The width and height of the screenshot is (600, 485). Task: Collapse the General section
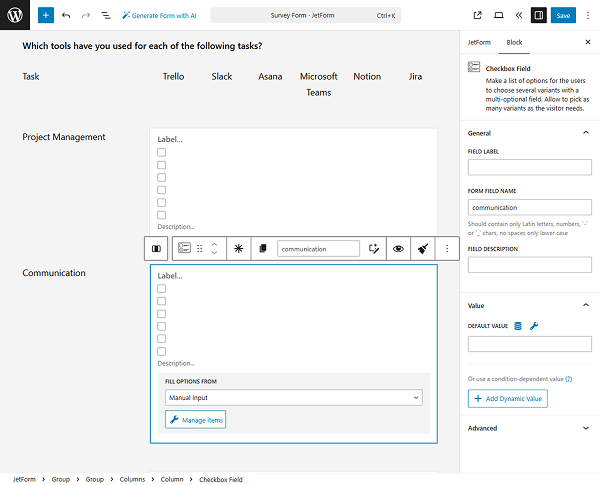tap(530, 133)
